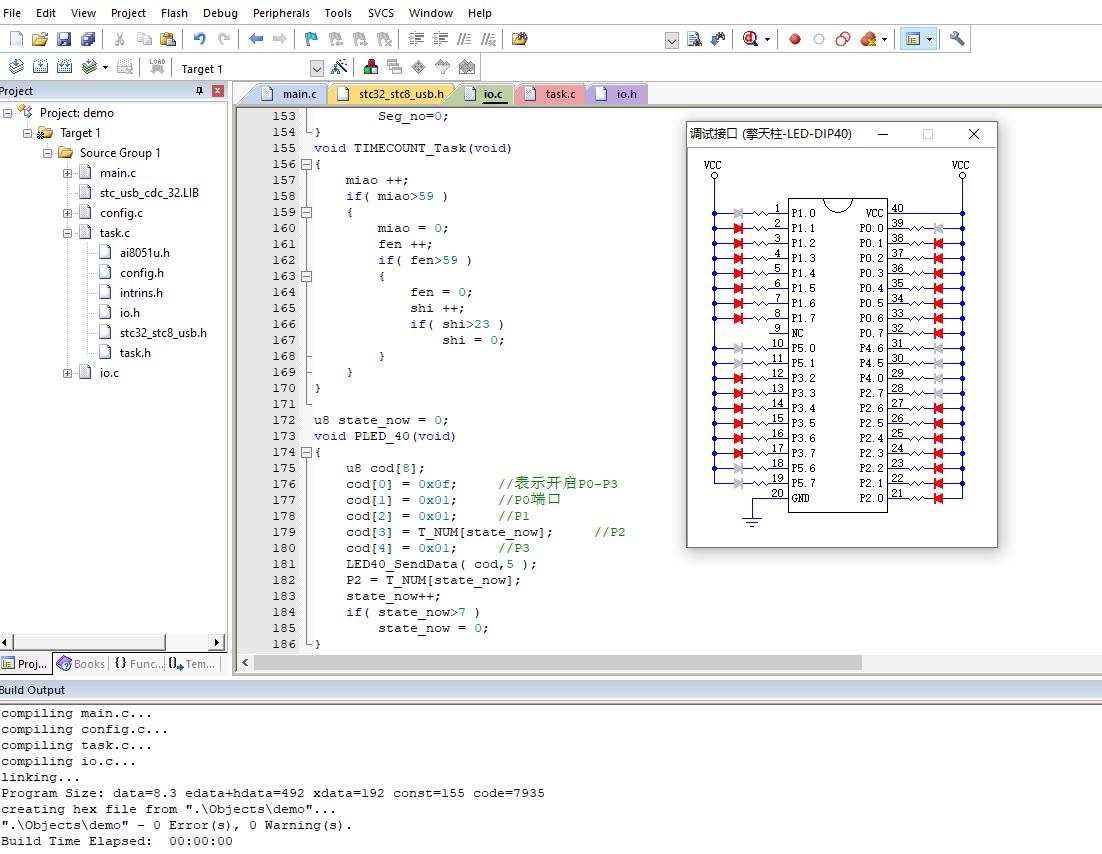Open the Books tab in project pane
The height and width of the screenshot is (854, 1102).
coord(81,663)
